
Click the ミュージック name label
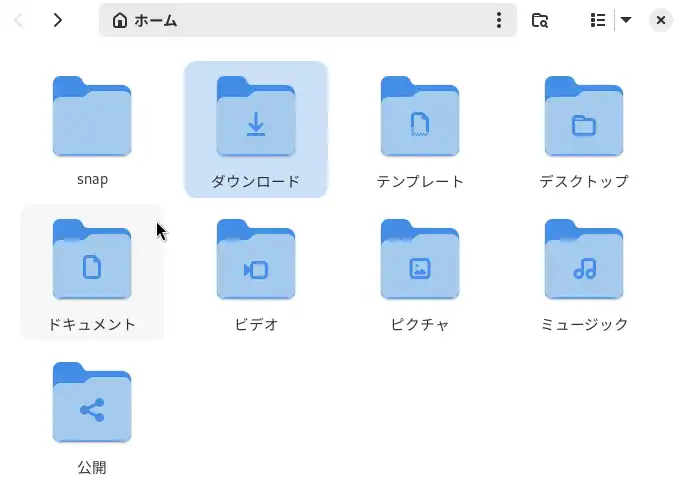(x=584, y=324)
